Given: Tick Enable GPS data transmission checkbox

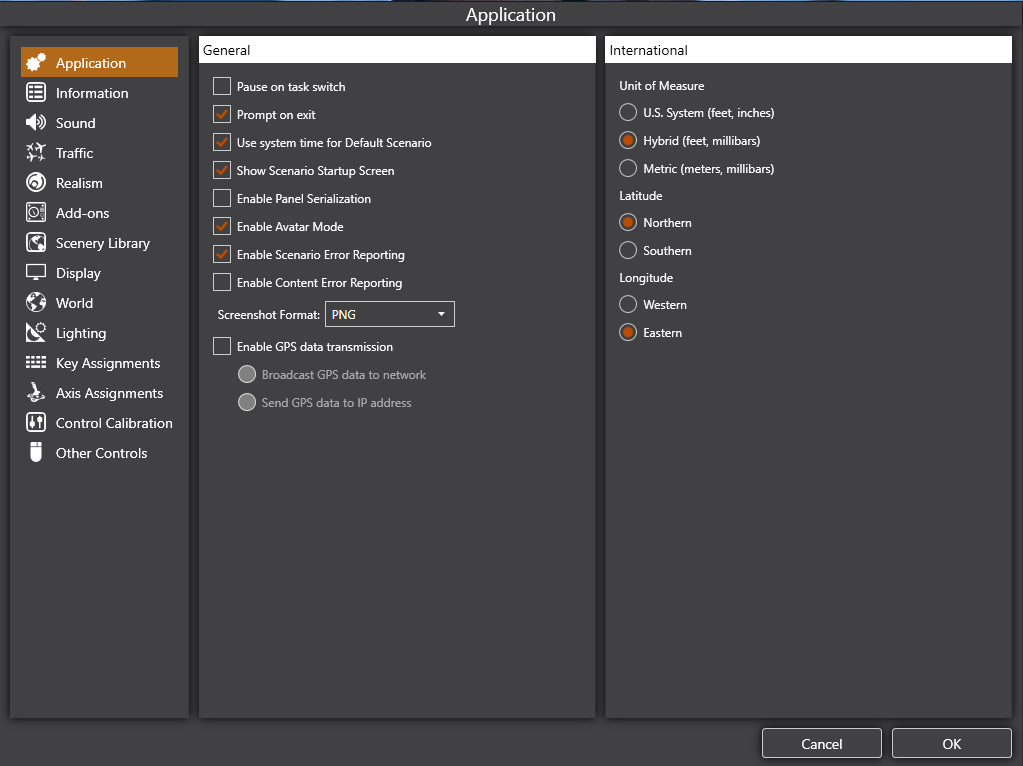Looking at the screenshot, I should [x=222, y=347].
